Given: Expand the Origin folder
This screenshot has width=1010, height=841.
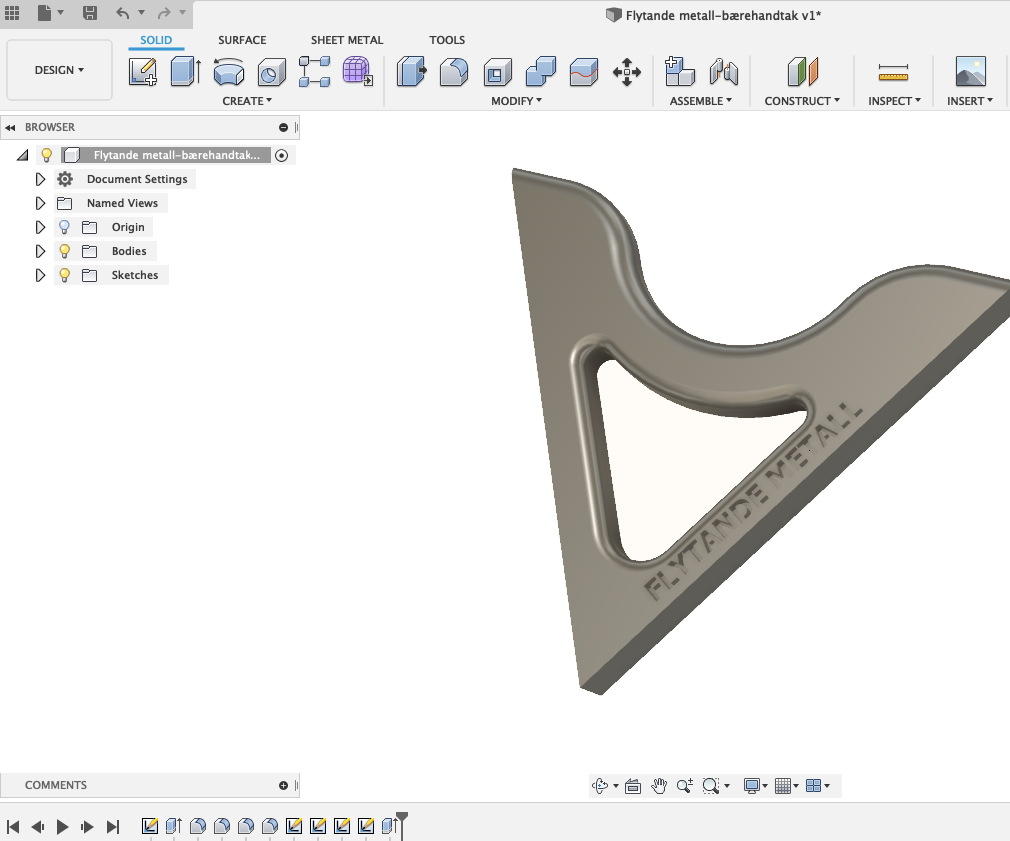Looking at the screenshot, I should click(40, 227).
